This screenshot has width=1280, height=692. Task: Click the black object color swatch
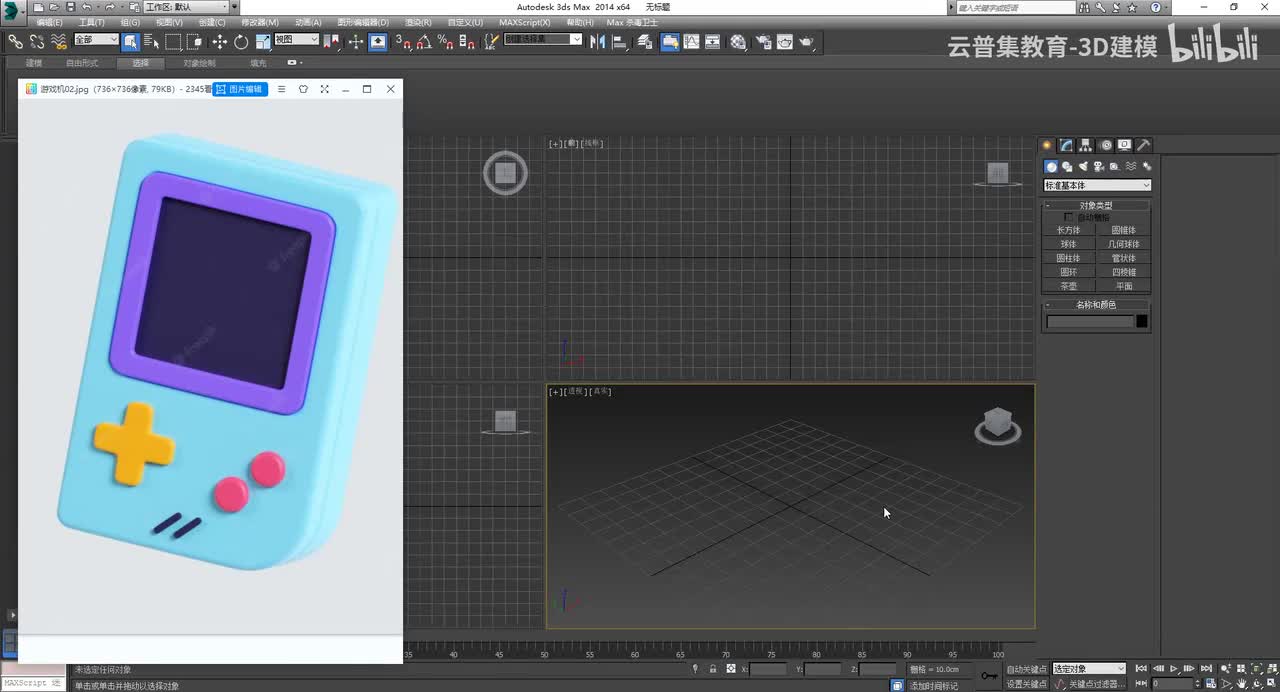tap(1142, 321)
